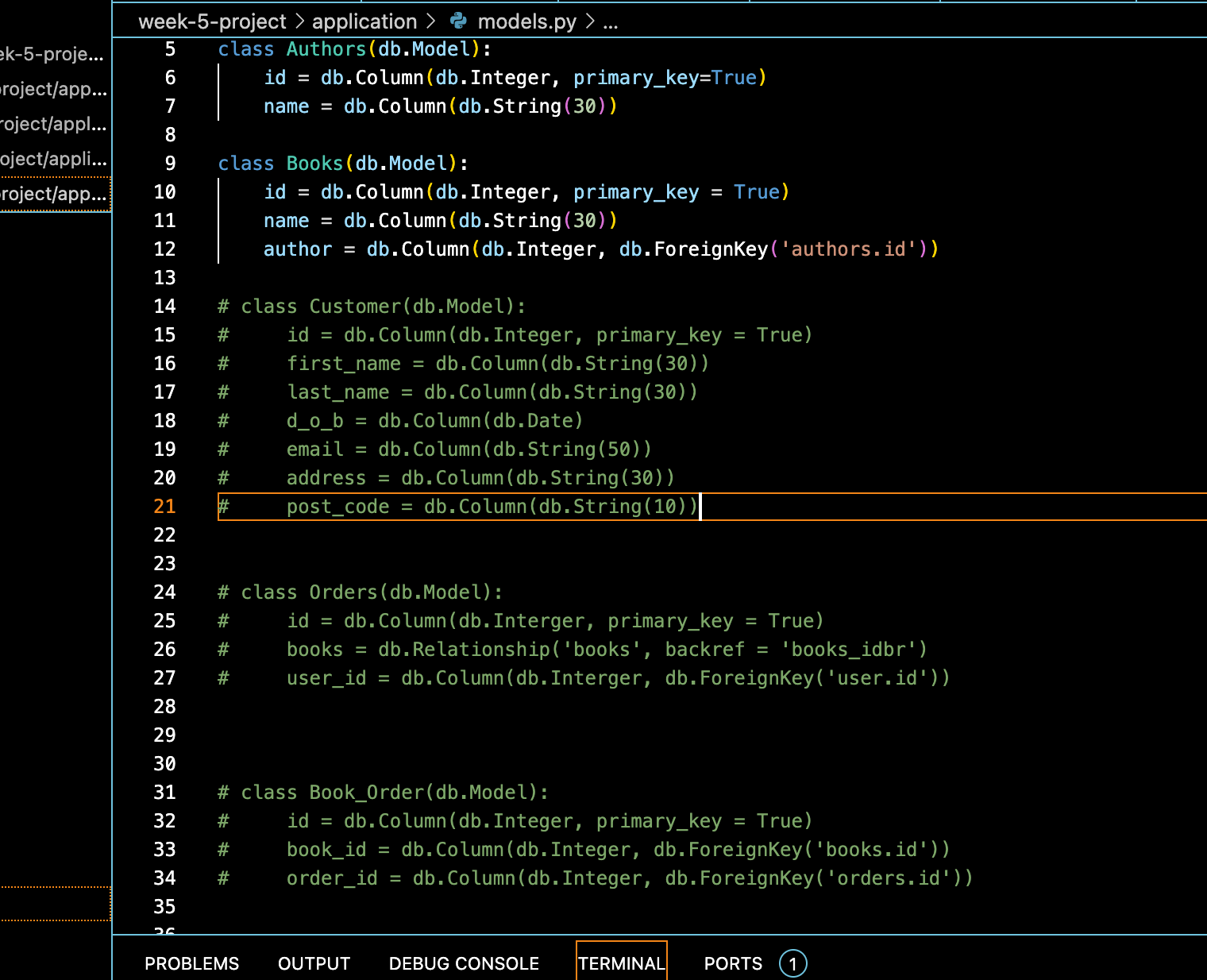1207x980 pixels.
Task: Select the sidebar entry "oject/appli..."
Action: coord(52,159)
